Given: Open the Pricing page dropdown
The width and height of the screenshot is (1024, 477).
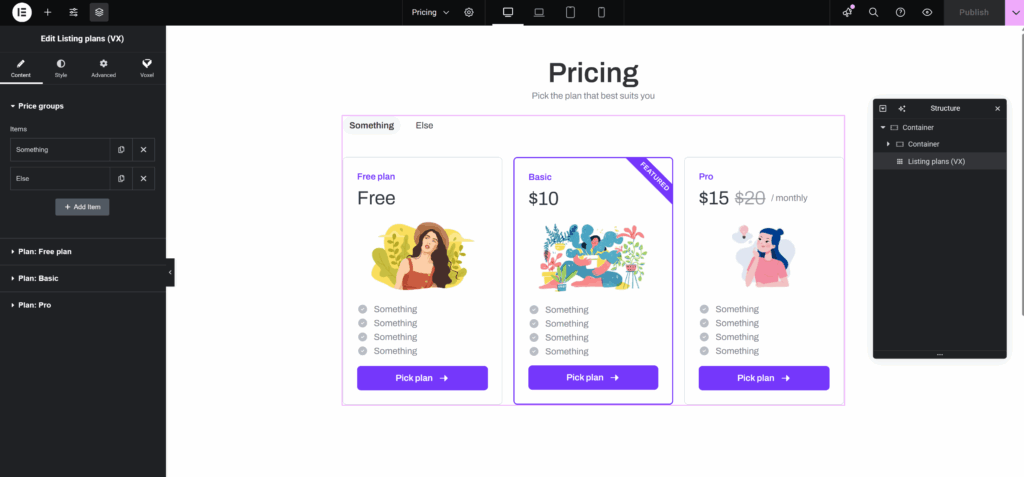Looking at the screenshot, I should (x=431, y=12).
